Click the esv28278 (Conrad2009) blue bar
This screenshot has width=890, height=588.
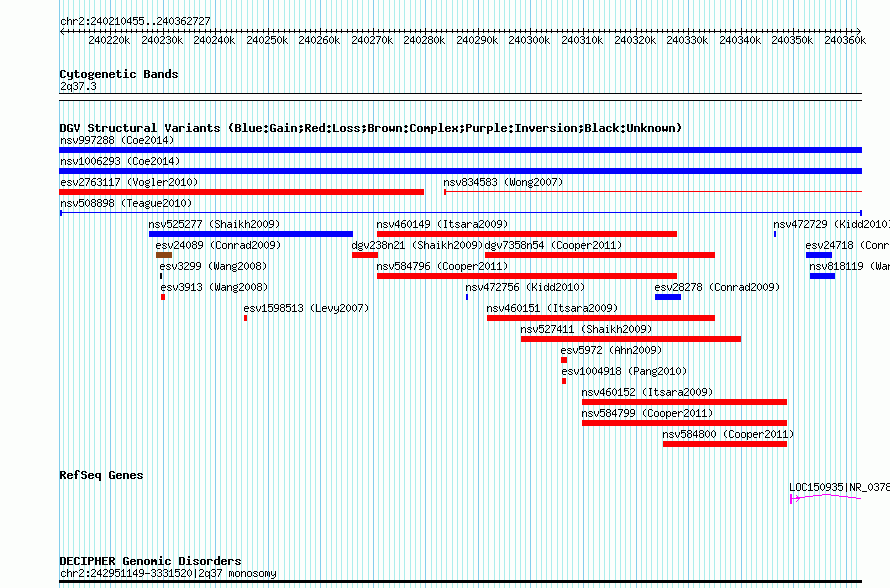[x=668, y=297]
